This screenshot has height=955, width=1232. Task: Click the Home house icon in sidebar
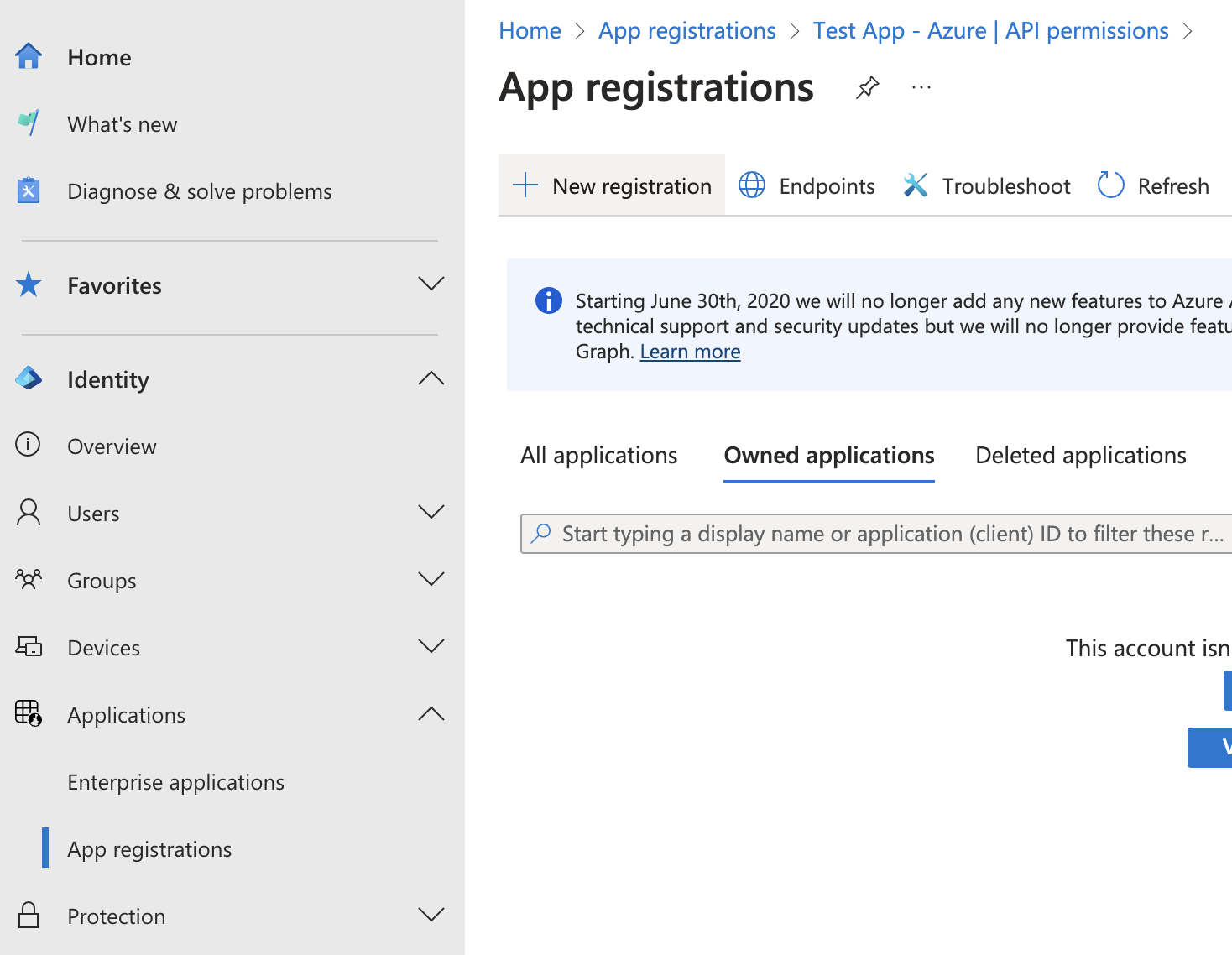29,57
